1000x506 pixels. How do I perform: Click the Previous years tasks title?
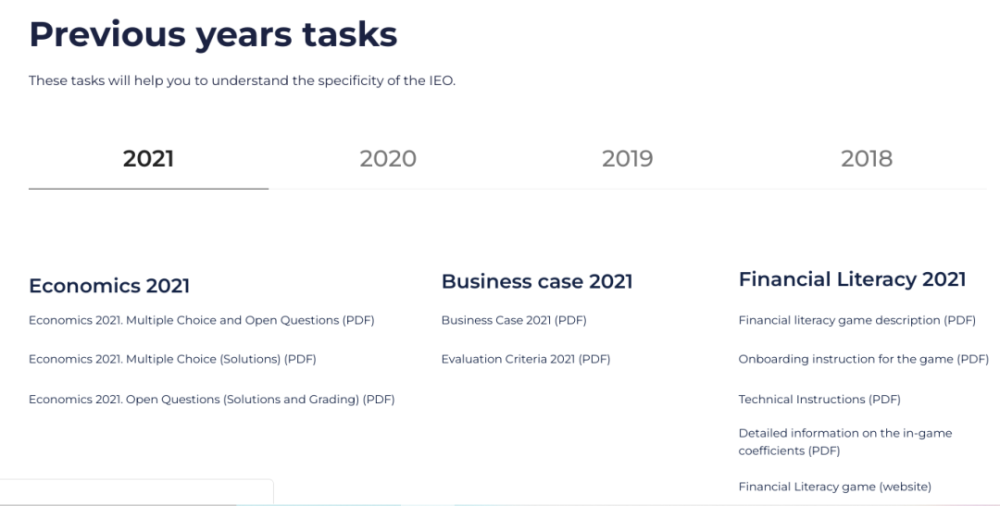coord(213,34)
